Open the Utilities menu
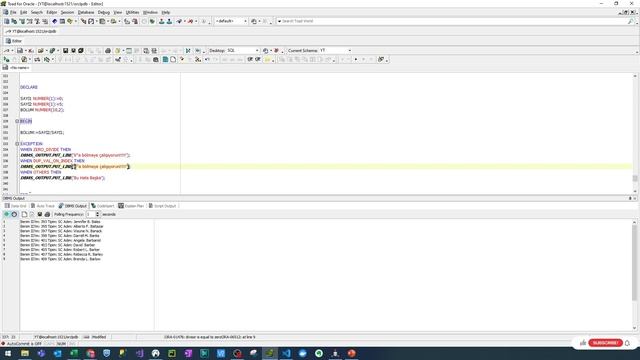 click(x=132, y=13)
